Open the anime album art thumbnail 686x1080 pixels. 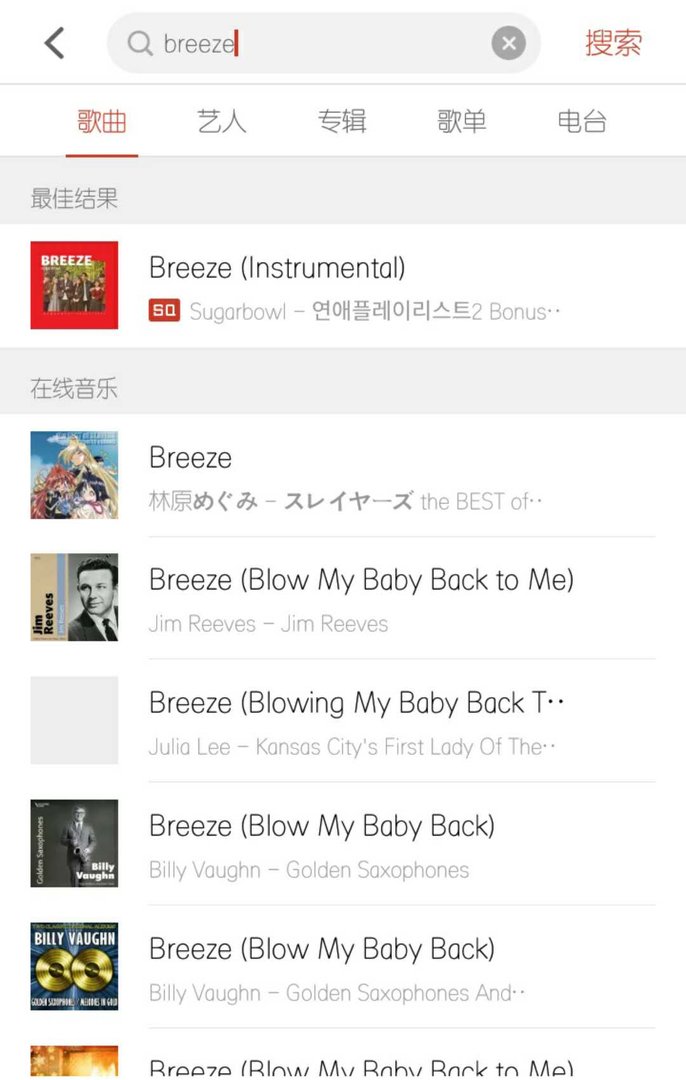(x=74, y=475)
